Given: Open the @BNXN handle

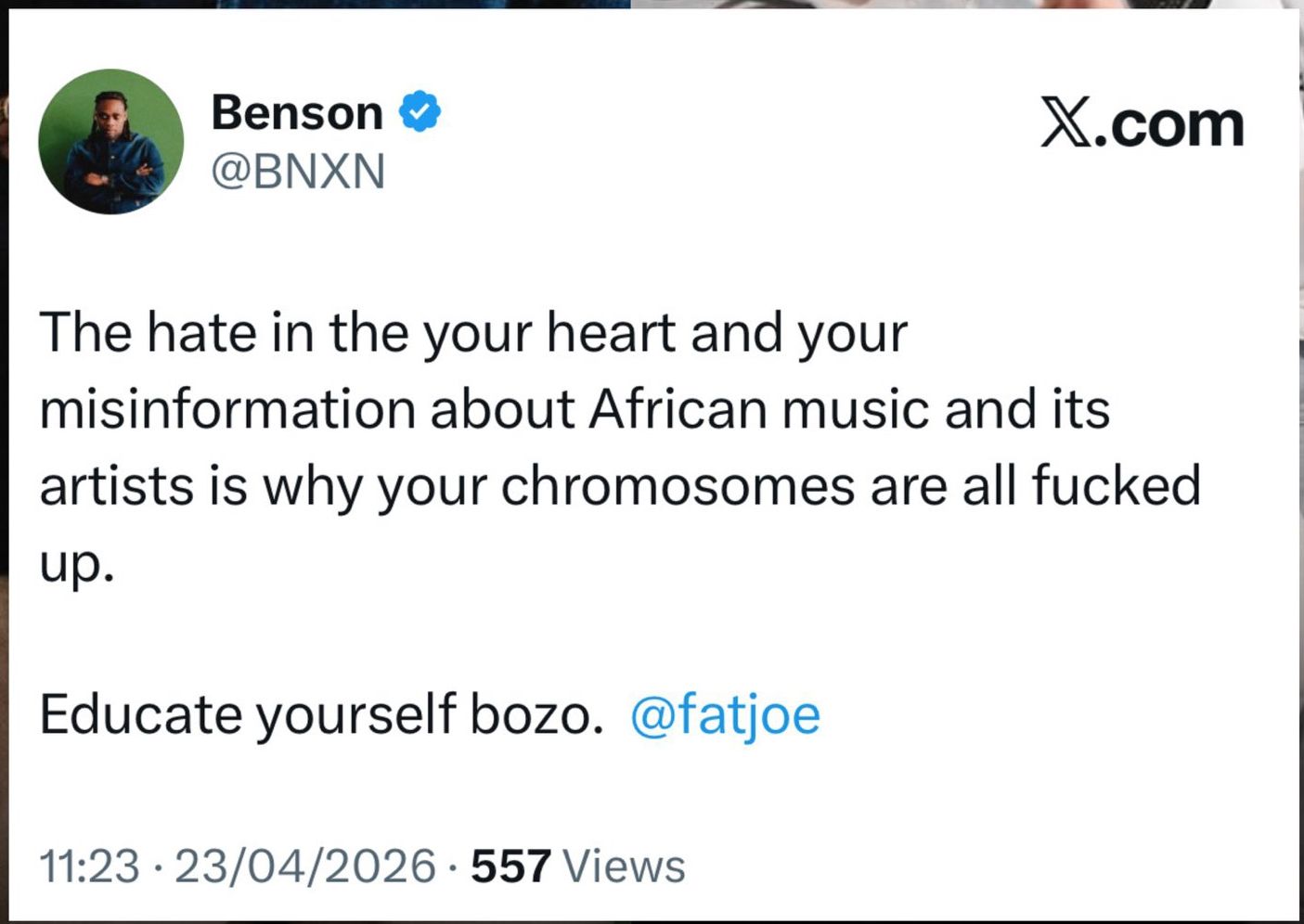Looking at the screenshot, I should coord(298,172).
